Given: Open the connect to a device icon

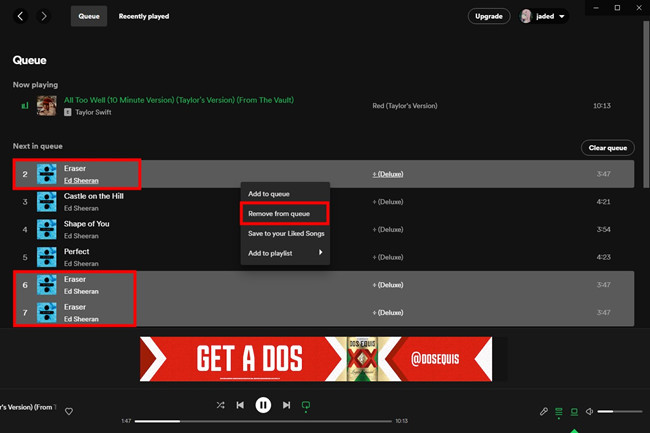Looking at the screenshot, I should click(574, 411).
